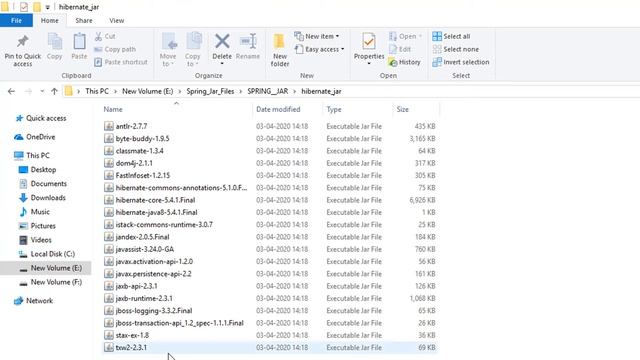Click the Properties icon
This screenshot has width=640, height=360.
[x=369, y=42]
